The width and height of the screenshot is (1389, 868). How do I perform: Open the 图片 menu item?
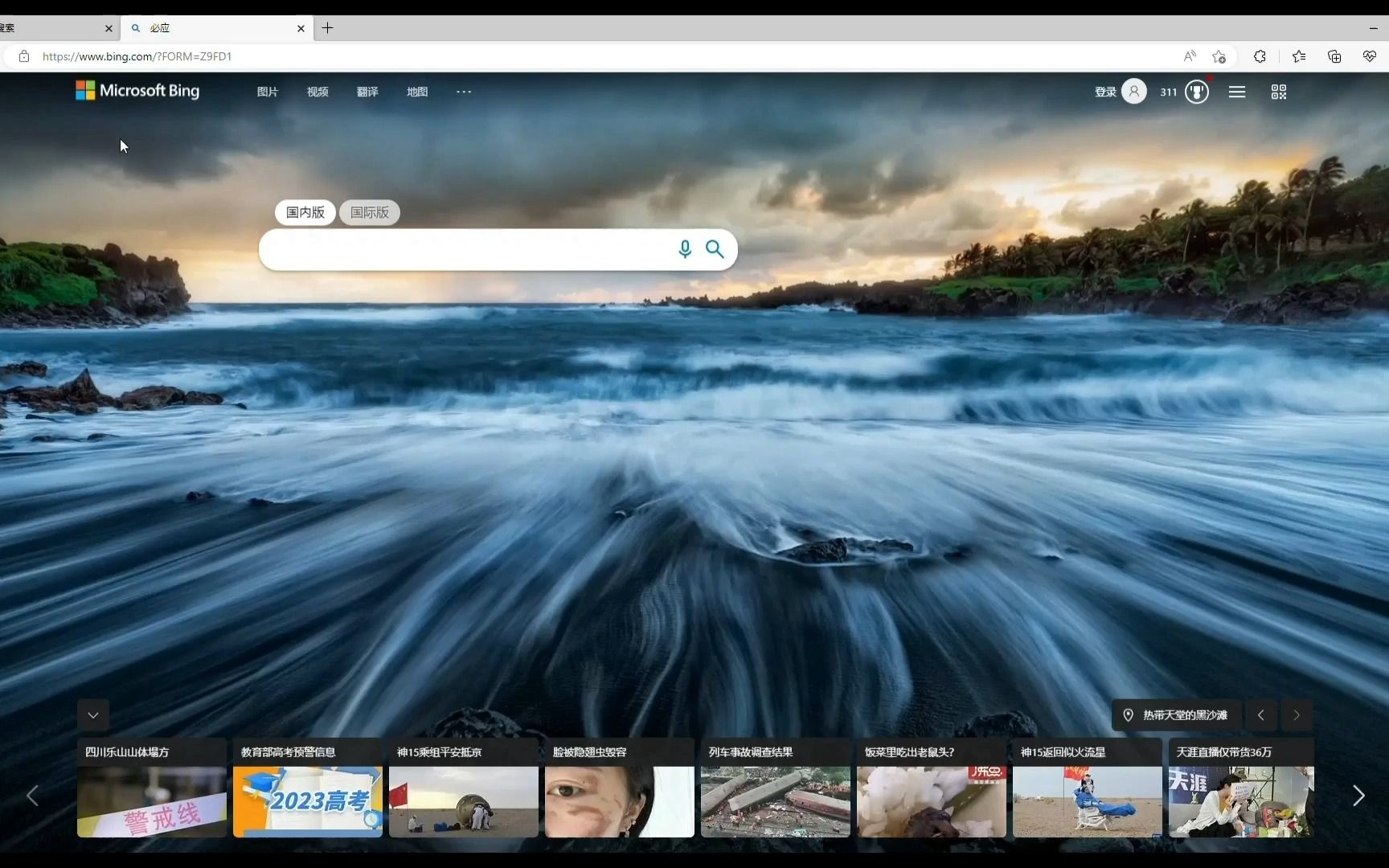coord(268,92)
